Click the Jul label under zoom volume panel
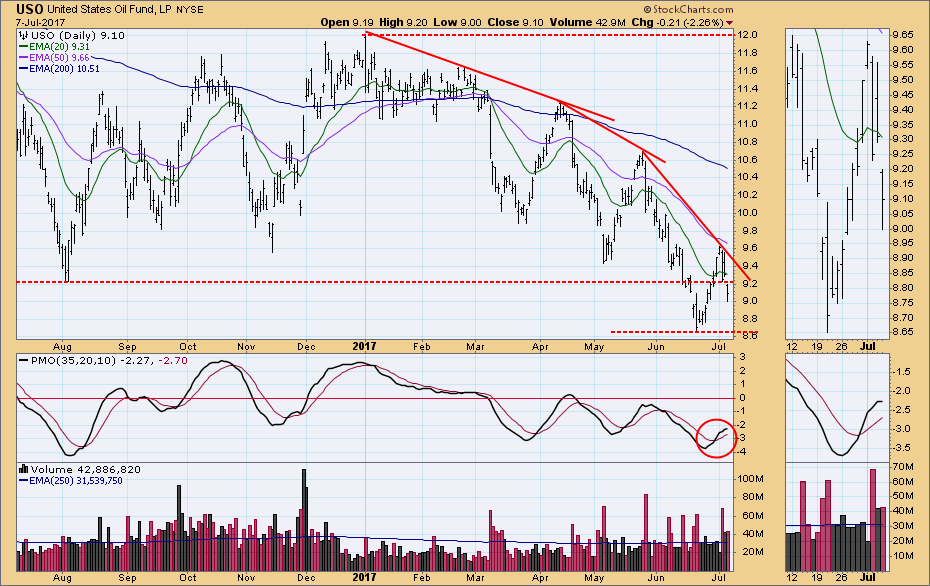The width and height of the screenshot is (930, 586). tap(868, 577)
